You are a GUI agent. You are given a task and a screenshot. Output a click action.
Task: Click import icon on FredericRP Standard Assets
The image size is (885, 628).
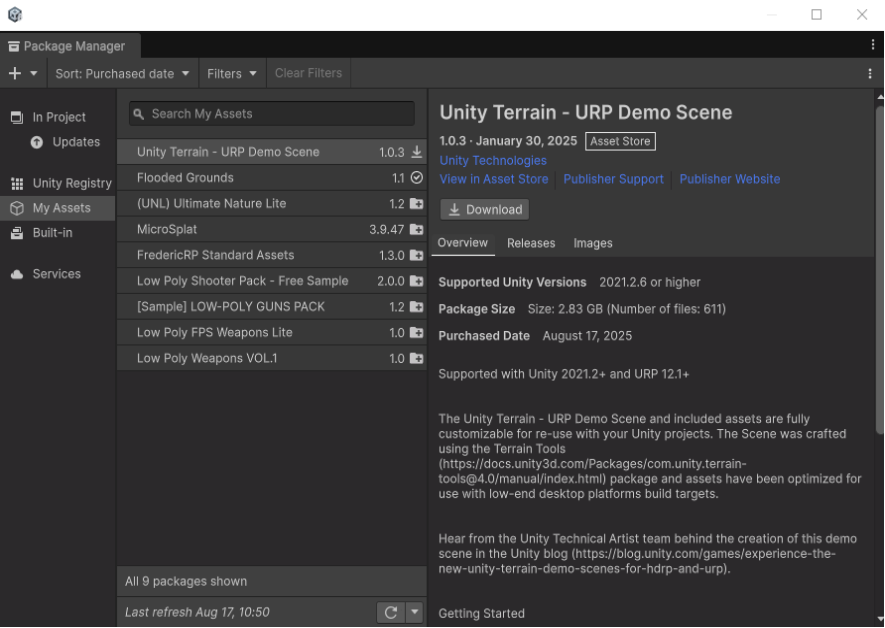[x=416, y=255]
